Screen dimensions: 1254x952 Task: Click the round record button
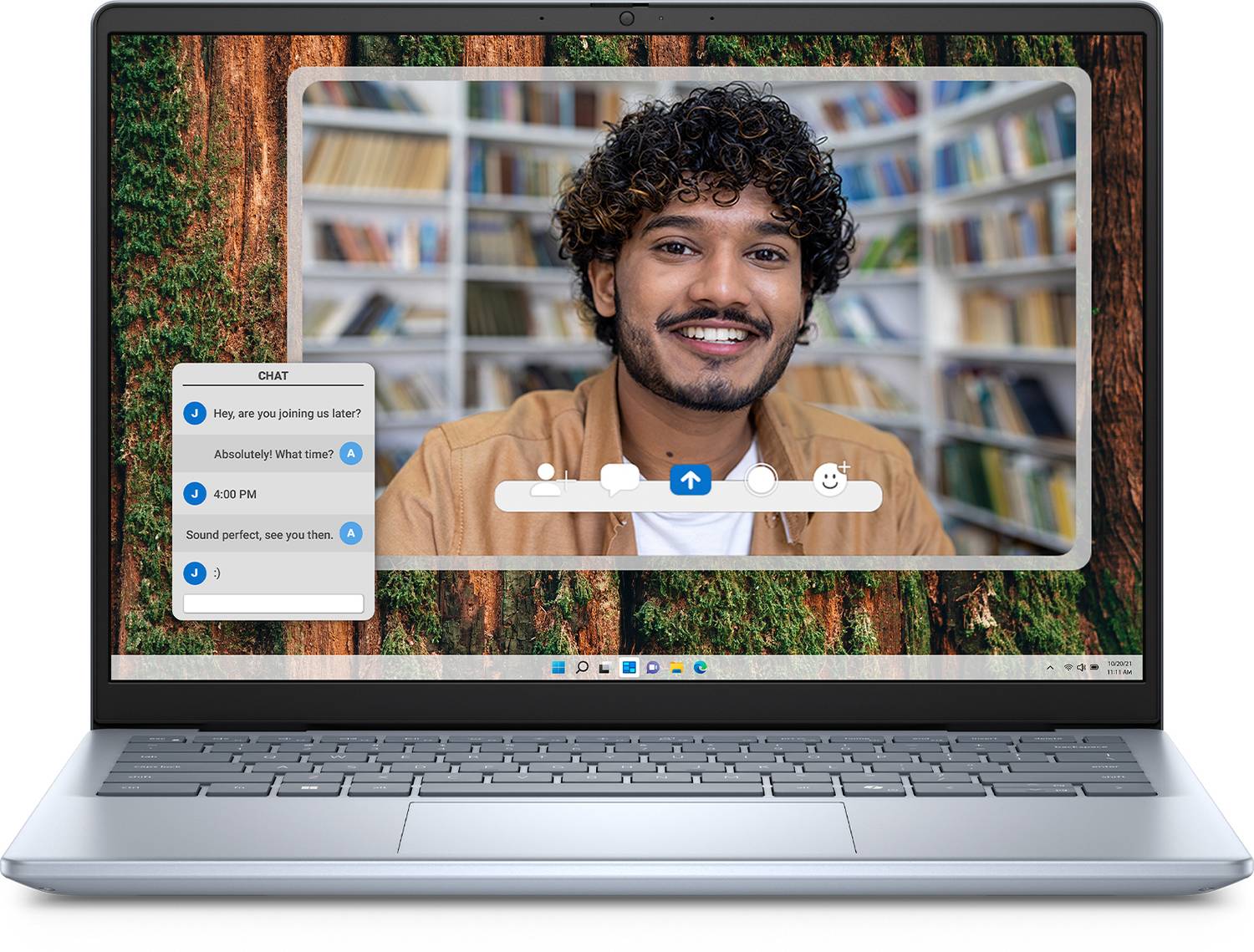[761, 480]
